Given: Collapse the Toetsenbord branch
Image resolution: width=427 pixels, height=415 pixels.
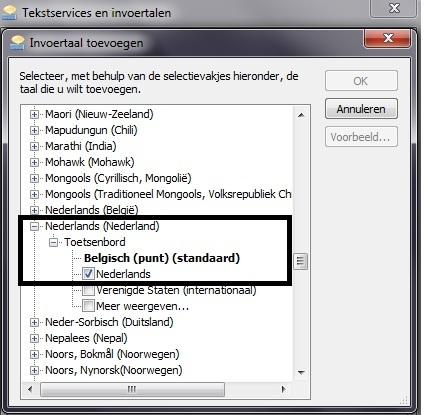Looking at the screenshot, I should click(53, 242).
